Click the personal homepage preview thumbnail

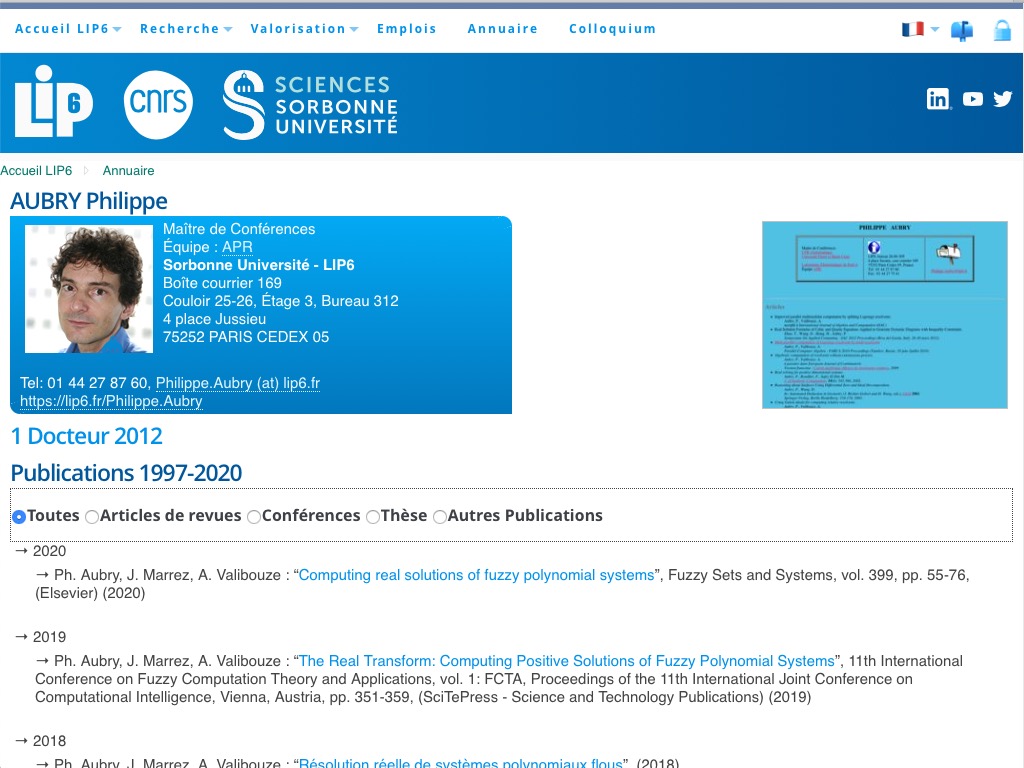click(882, 315)
